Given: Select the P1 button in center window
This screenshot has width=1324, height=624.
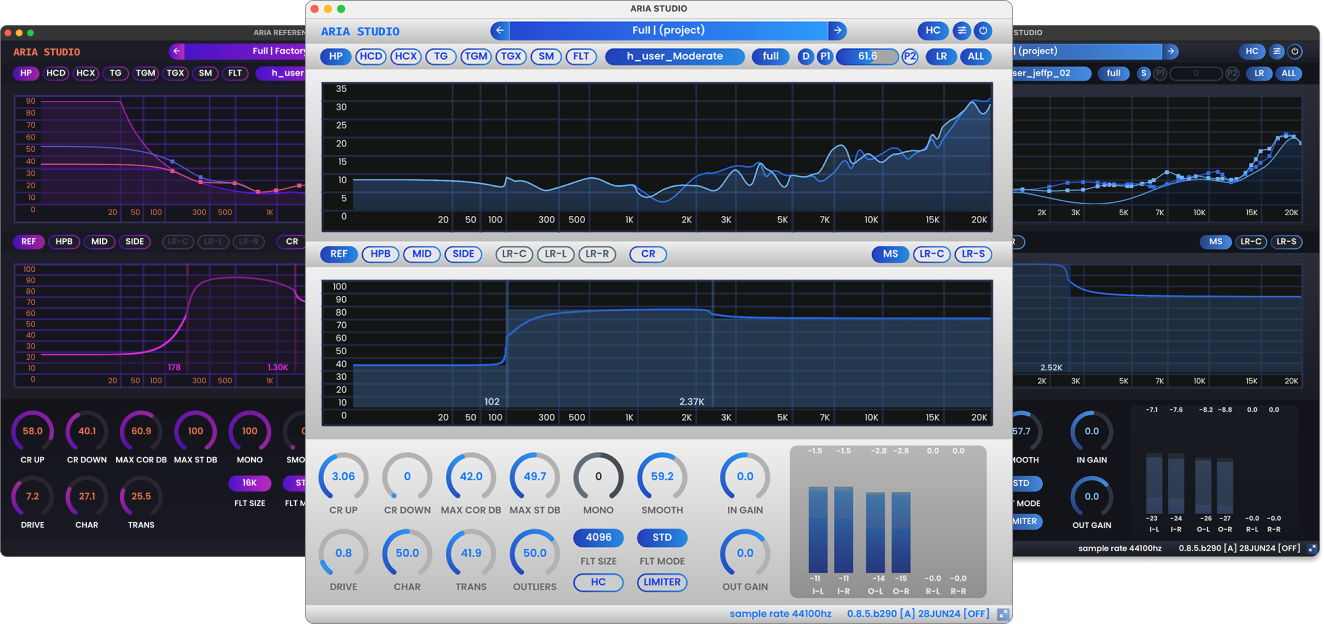Looking at the screenshot, I should click(x=825, y=57).
